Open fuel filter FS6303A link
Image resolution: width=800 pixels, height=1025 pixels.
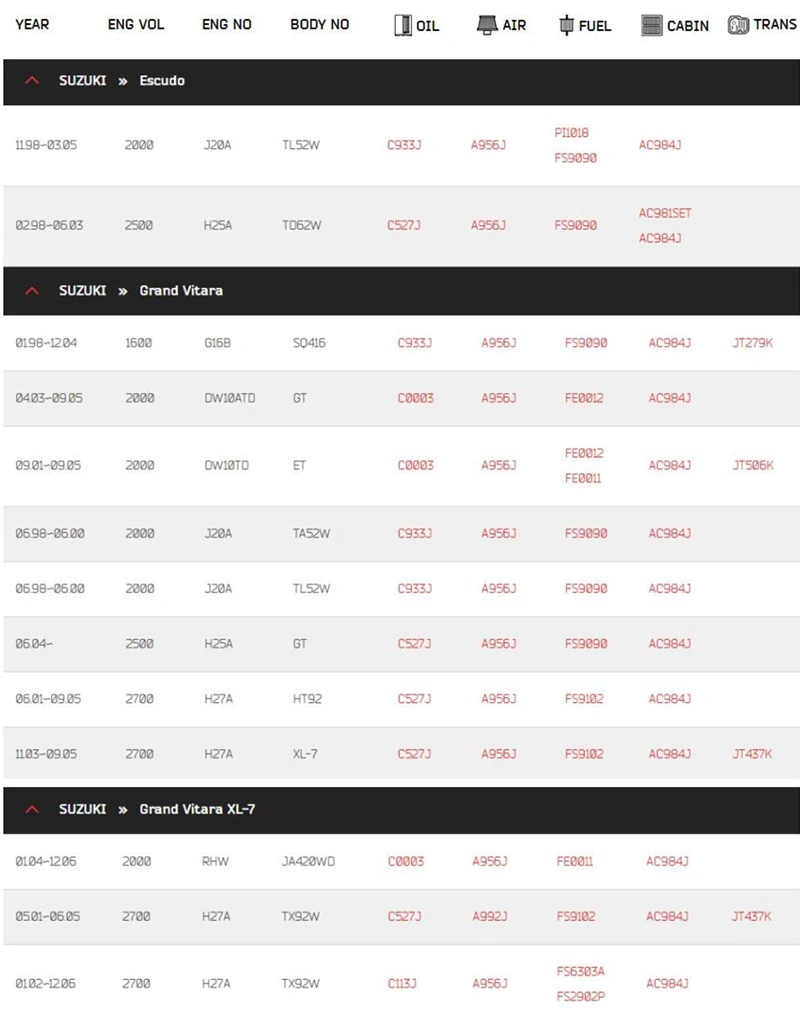580,971
